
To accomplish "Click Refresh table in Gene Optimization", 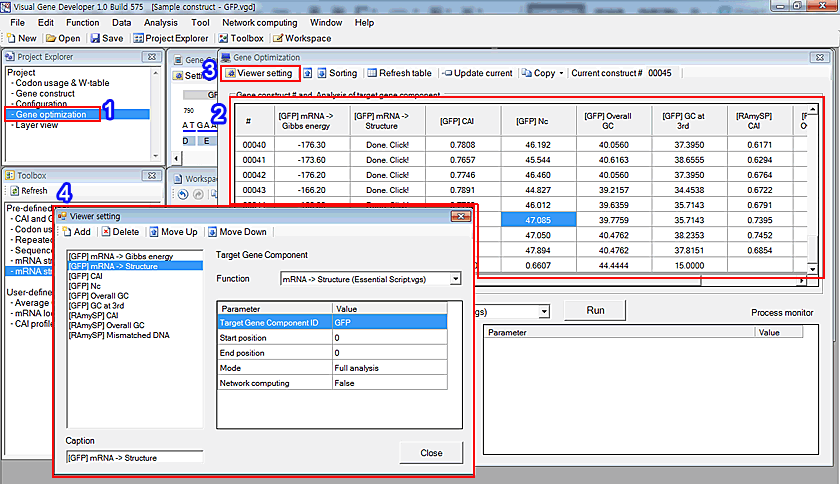I will (399, 73).
